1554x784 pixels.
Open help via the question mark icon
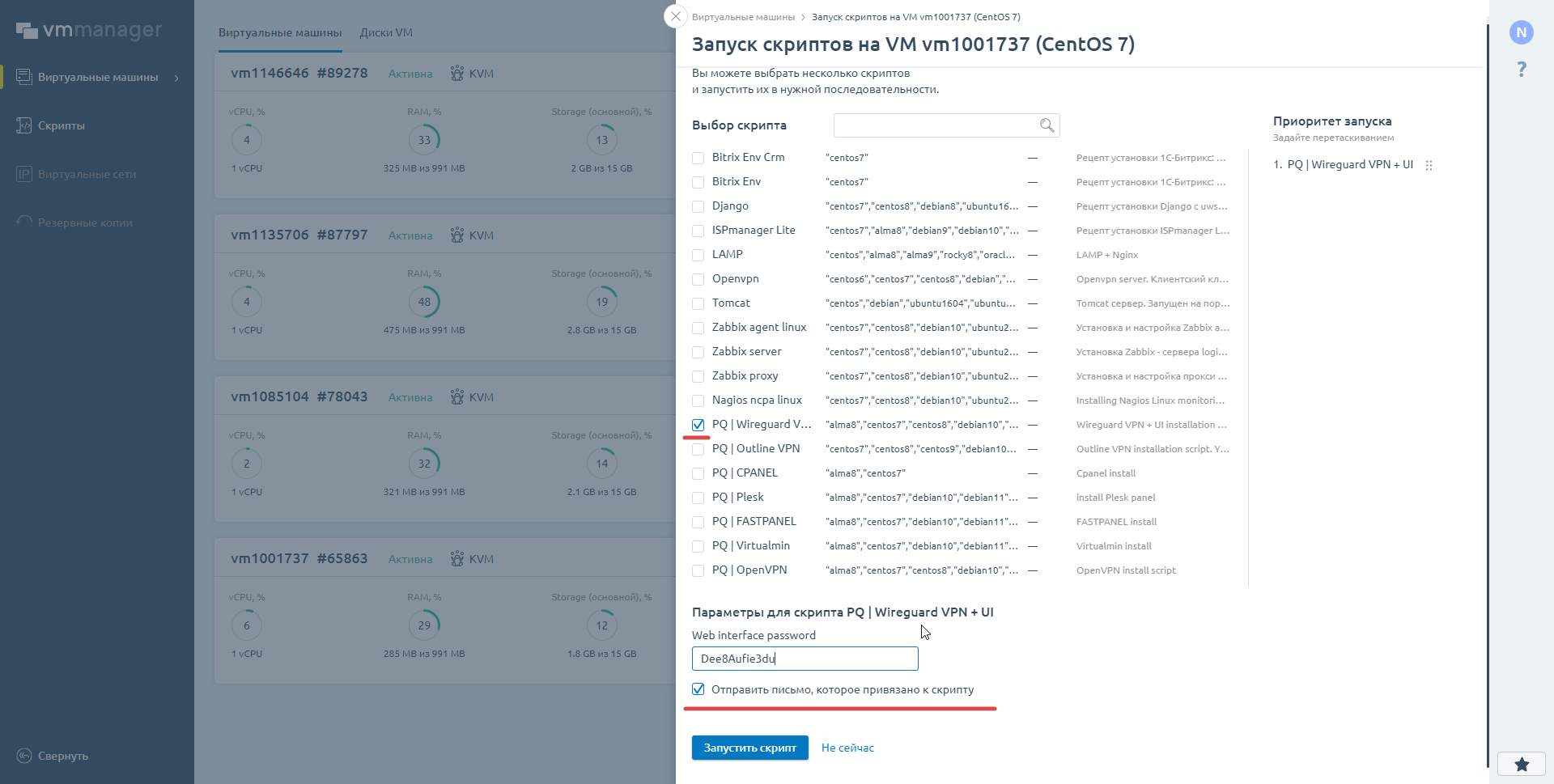click(x=1522, y=70)
